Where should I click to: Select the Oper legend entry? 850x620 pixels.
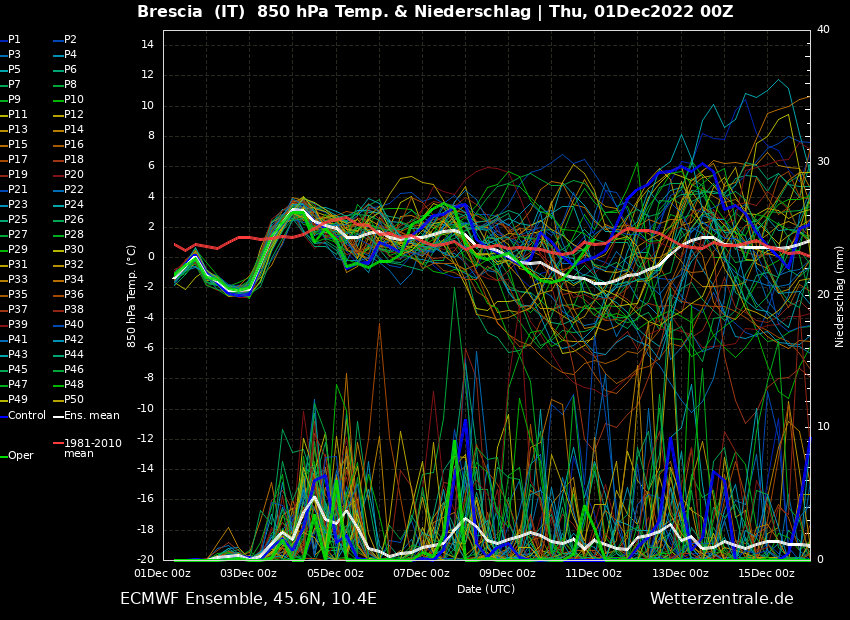20,455
